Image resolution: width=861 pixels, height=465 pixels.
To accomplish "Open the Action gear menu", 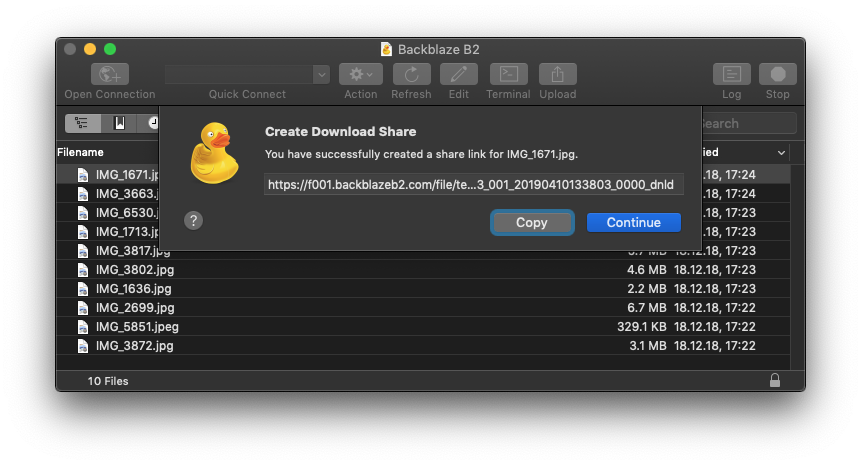I will (361, 74).
